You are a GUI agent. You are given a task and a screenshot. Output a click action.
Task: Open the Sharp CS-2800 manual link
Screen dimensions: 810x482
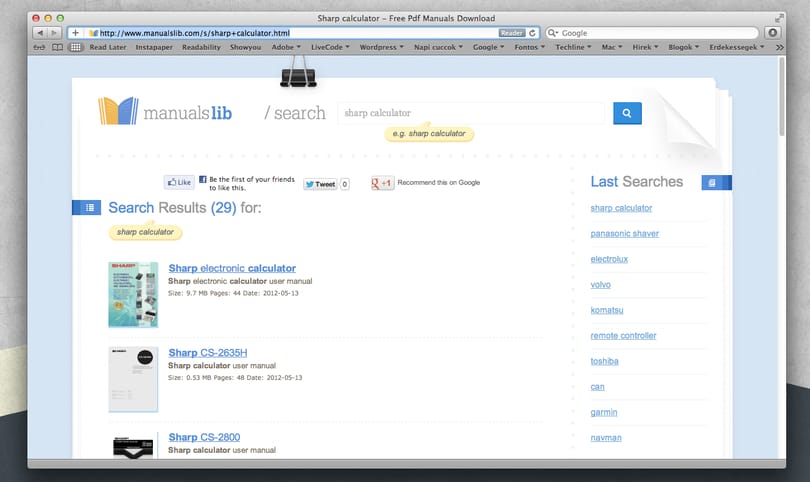point(204,437)
